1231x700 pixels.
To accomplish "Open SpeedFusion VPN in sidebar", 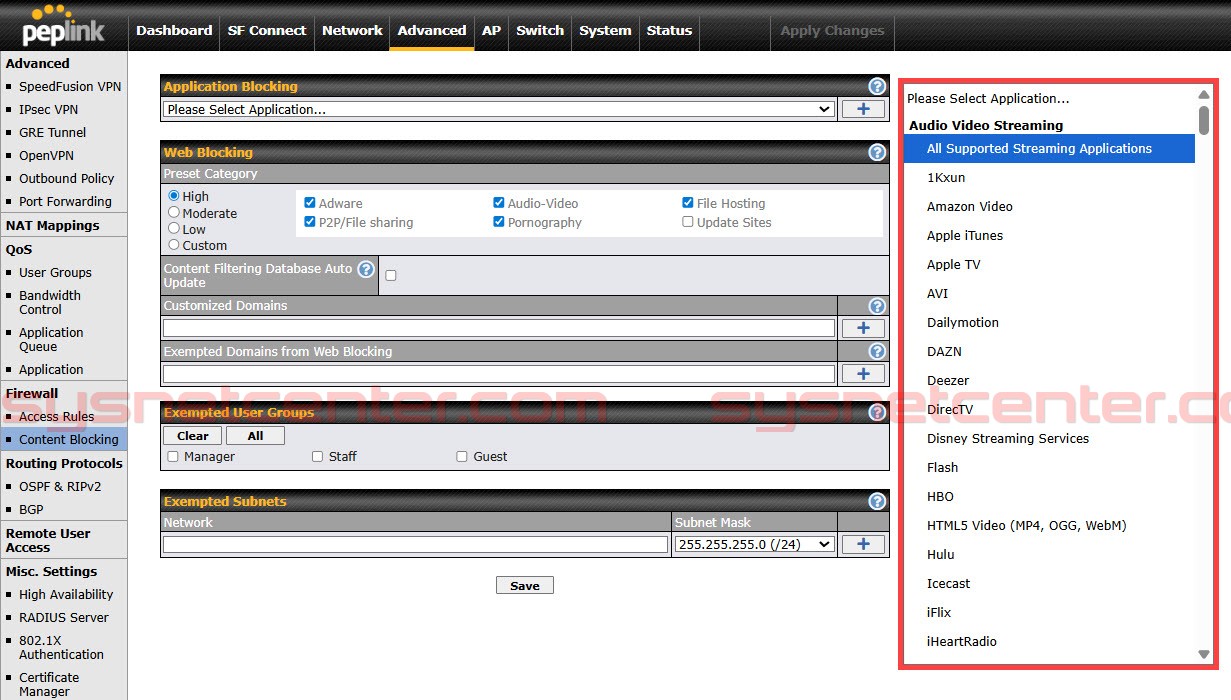I will pyautogui.click(x=70, y=87).
